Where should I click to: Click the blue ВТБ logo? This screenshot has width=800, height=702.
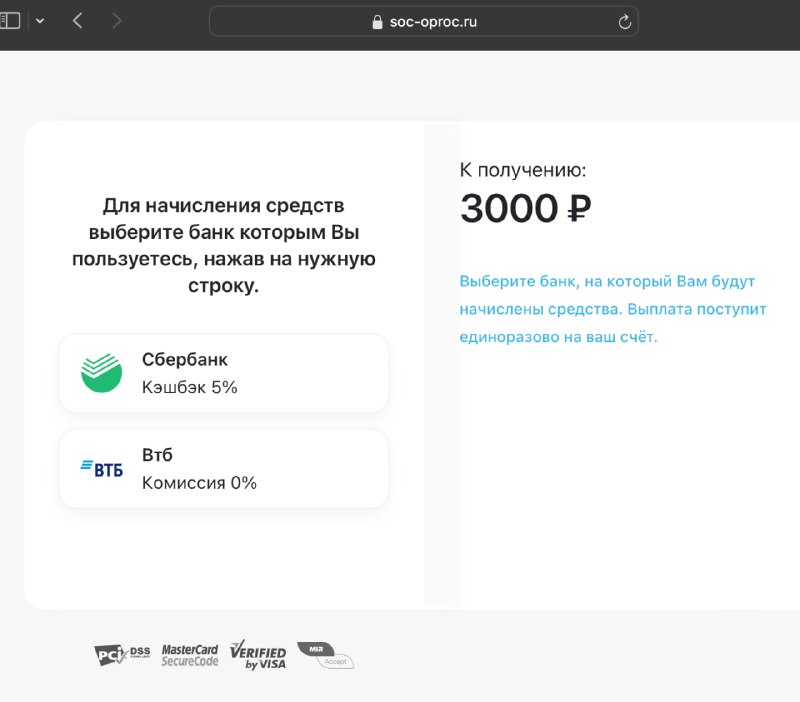tap(102, 468)
